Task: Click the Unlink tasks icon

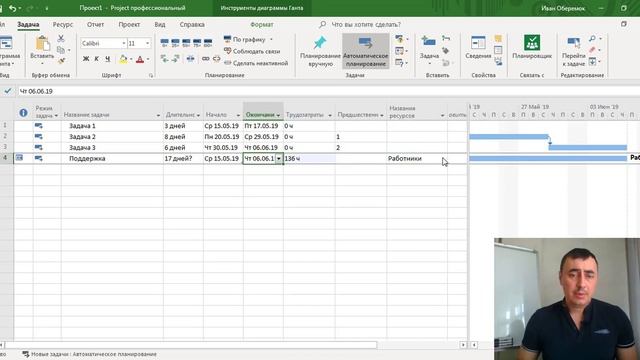Action: (216, 59)
